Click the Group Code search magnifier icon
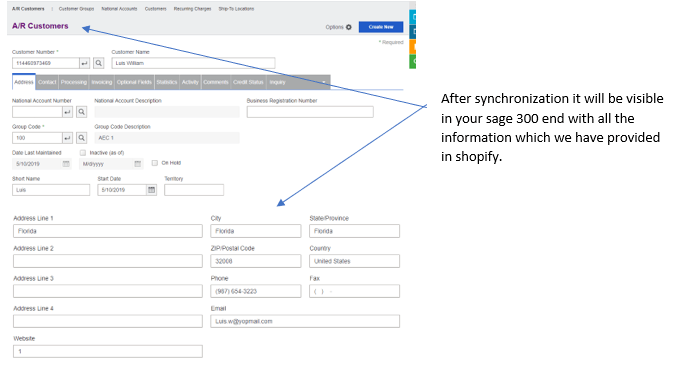 point(82,138)
